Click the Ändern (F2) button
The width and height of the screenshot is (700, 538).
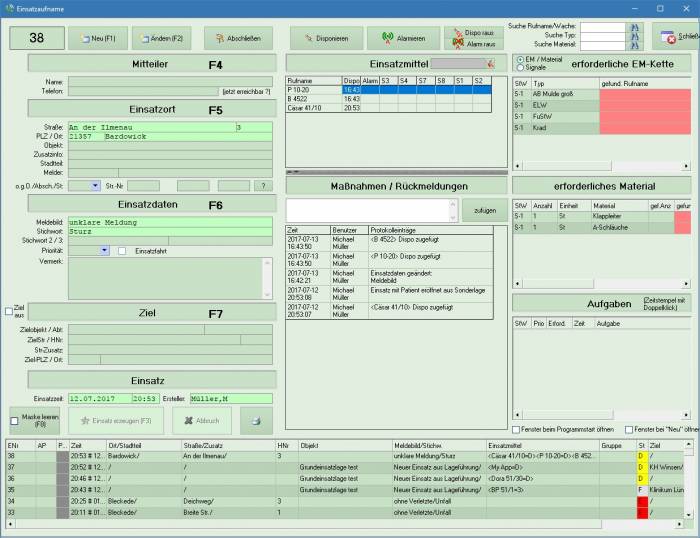coord(160,38)
